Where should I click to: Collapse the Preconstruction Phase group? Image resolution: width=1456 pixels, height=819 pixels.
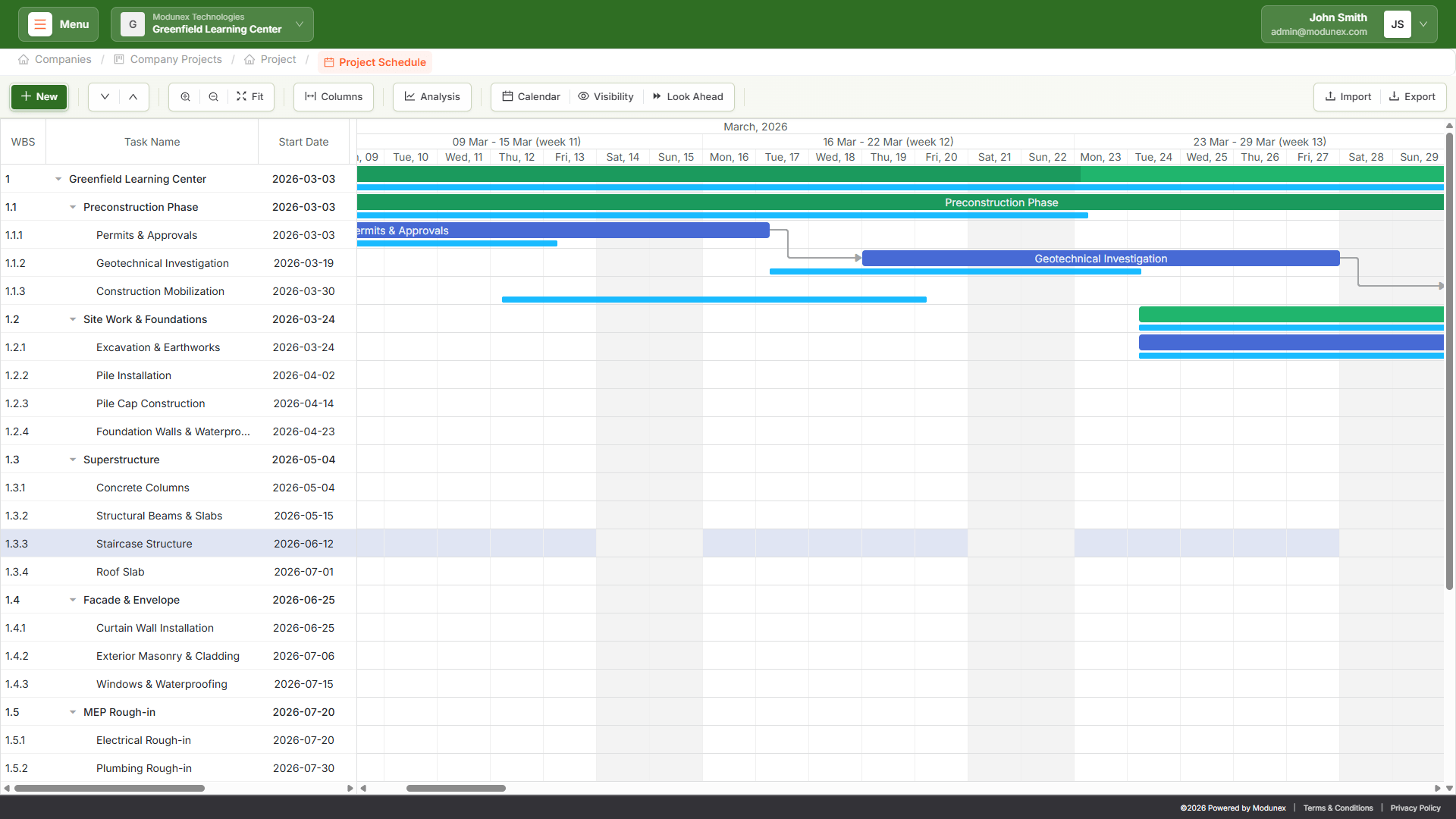click(73, 206)
